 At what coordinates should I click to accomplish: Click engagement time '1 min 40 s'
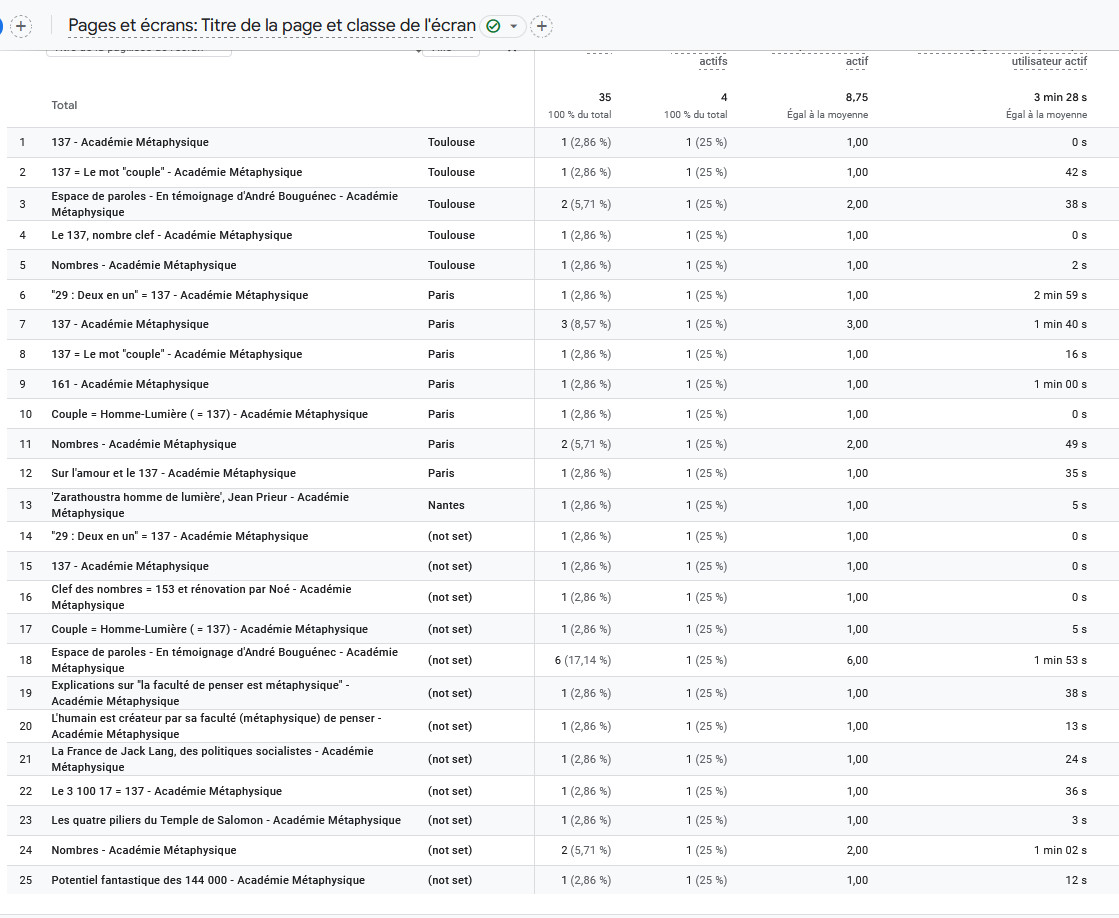[1060, 324]
